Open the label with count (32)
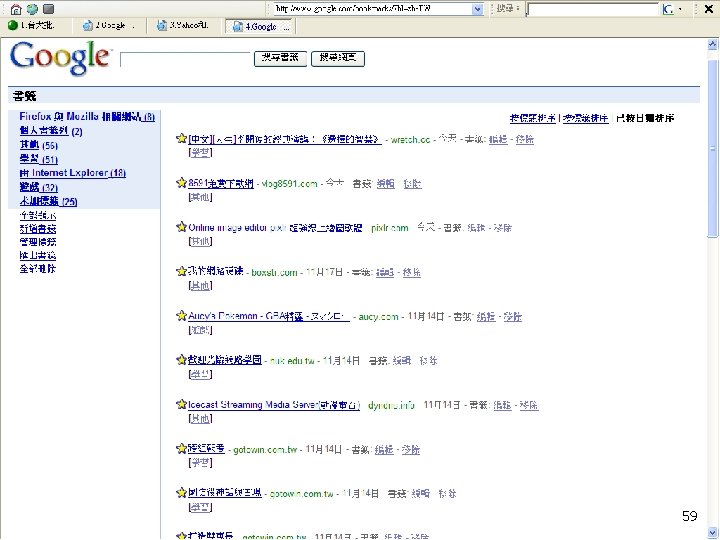 coord(39,187)
